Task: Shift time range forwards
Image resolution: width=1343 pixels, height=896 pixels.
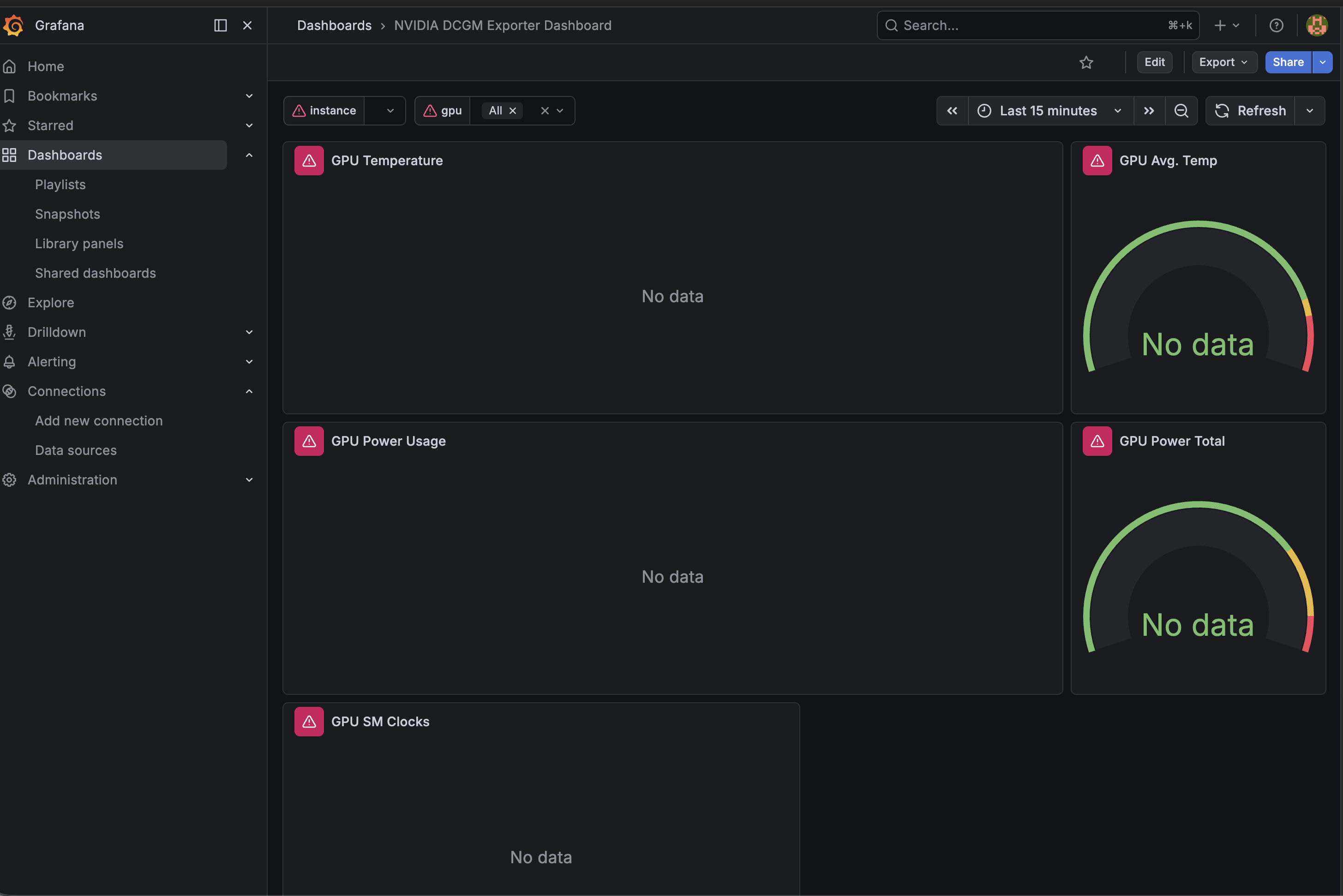Action: pos(1149,111)
